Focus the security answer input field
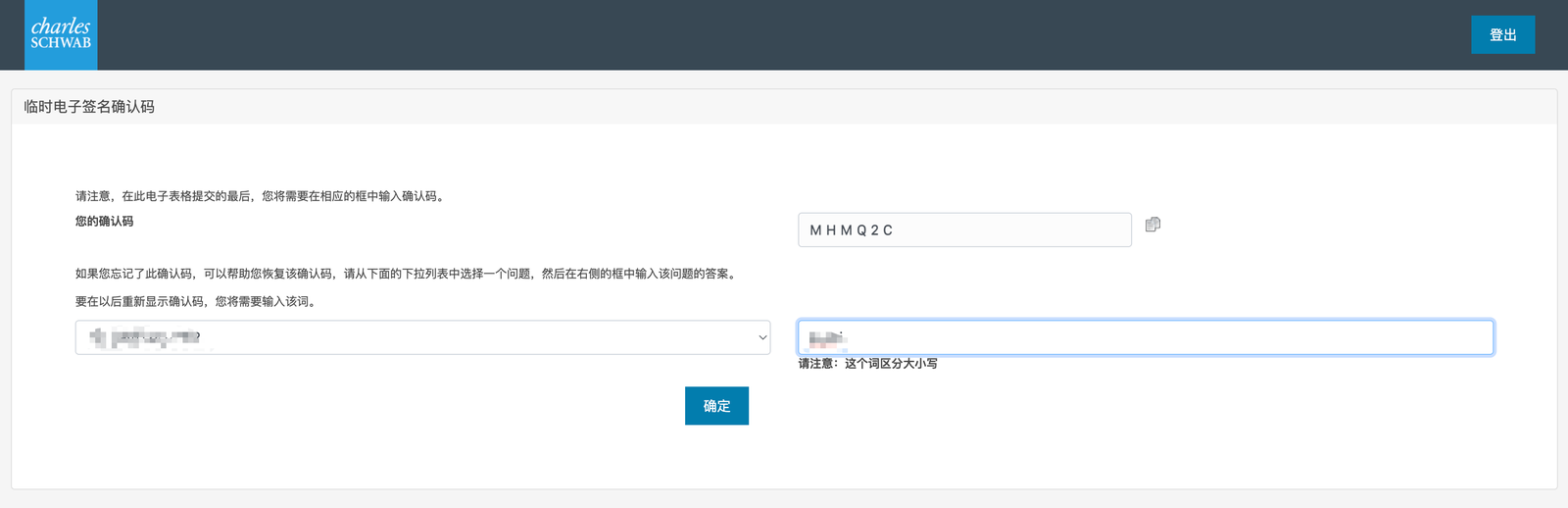 click(x=1146, y=337)
